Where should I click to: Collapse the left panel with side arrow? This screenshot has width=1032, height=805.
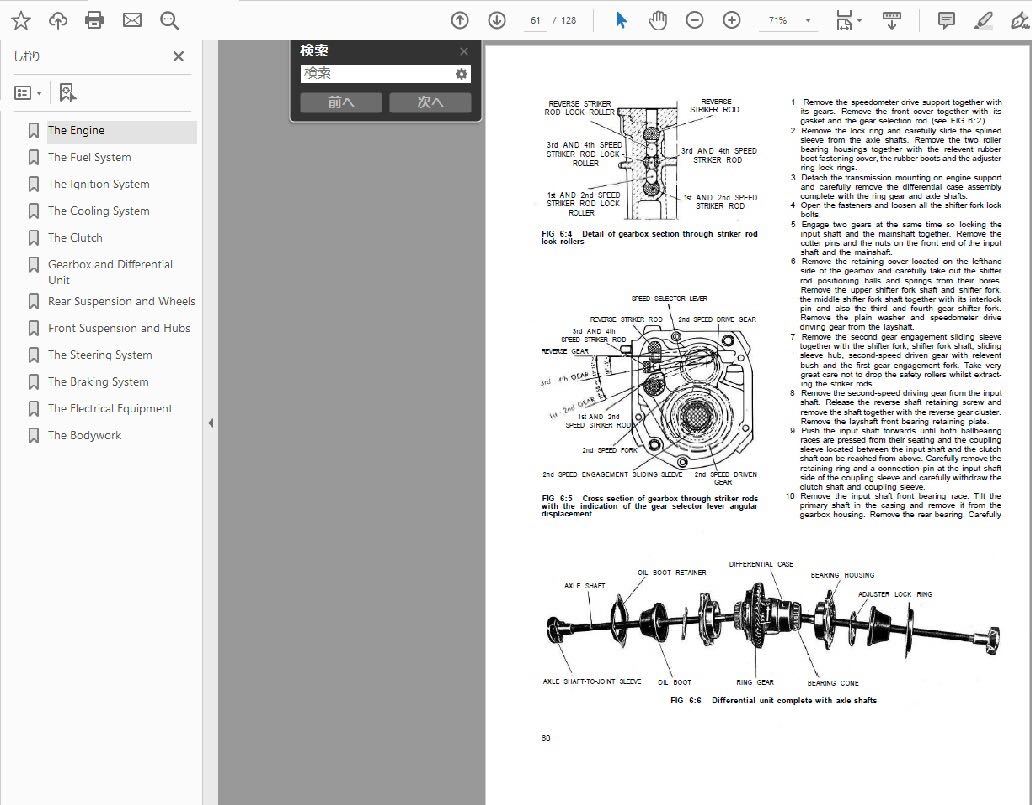211,423
